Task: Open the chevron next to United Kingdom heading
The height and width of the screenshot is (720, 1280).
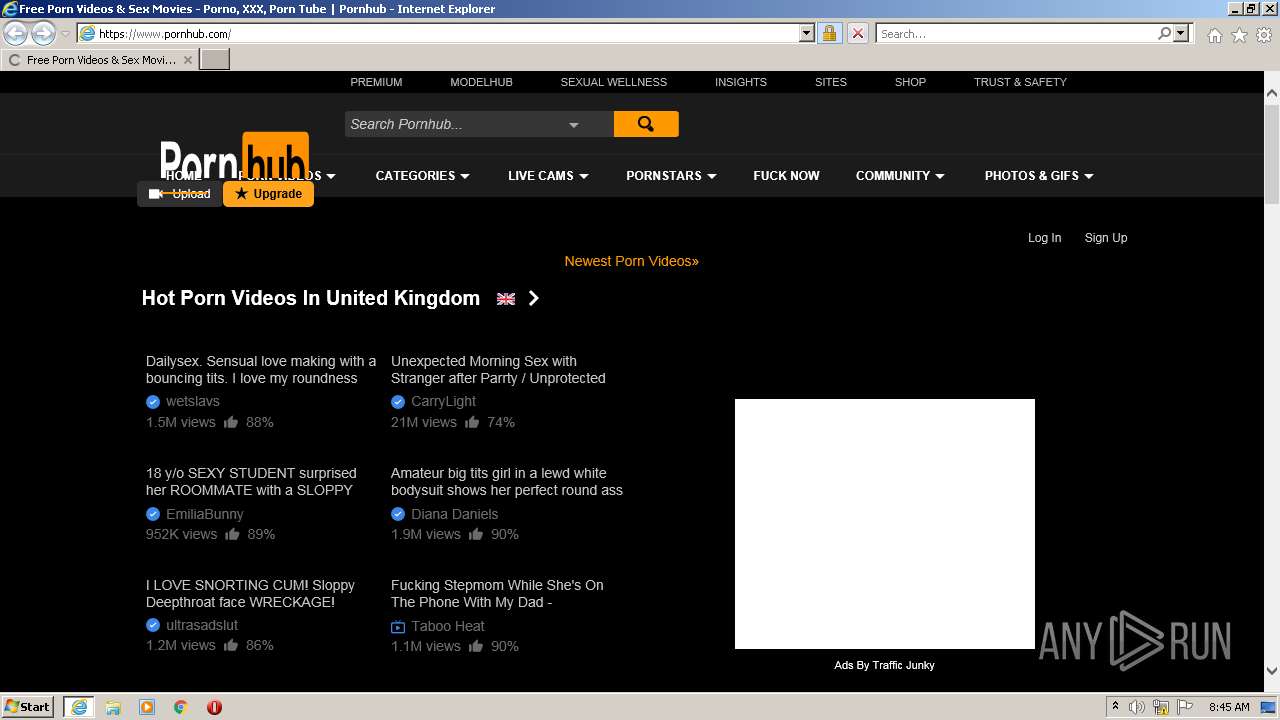Action: point(534,298)
